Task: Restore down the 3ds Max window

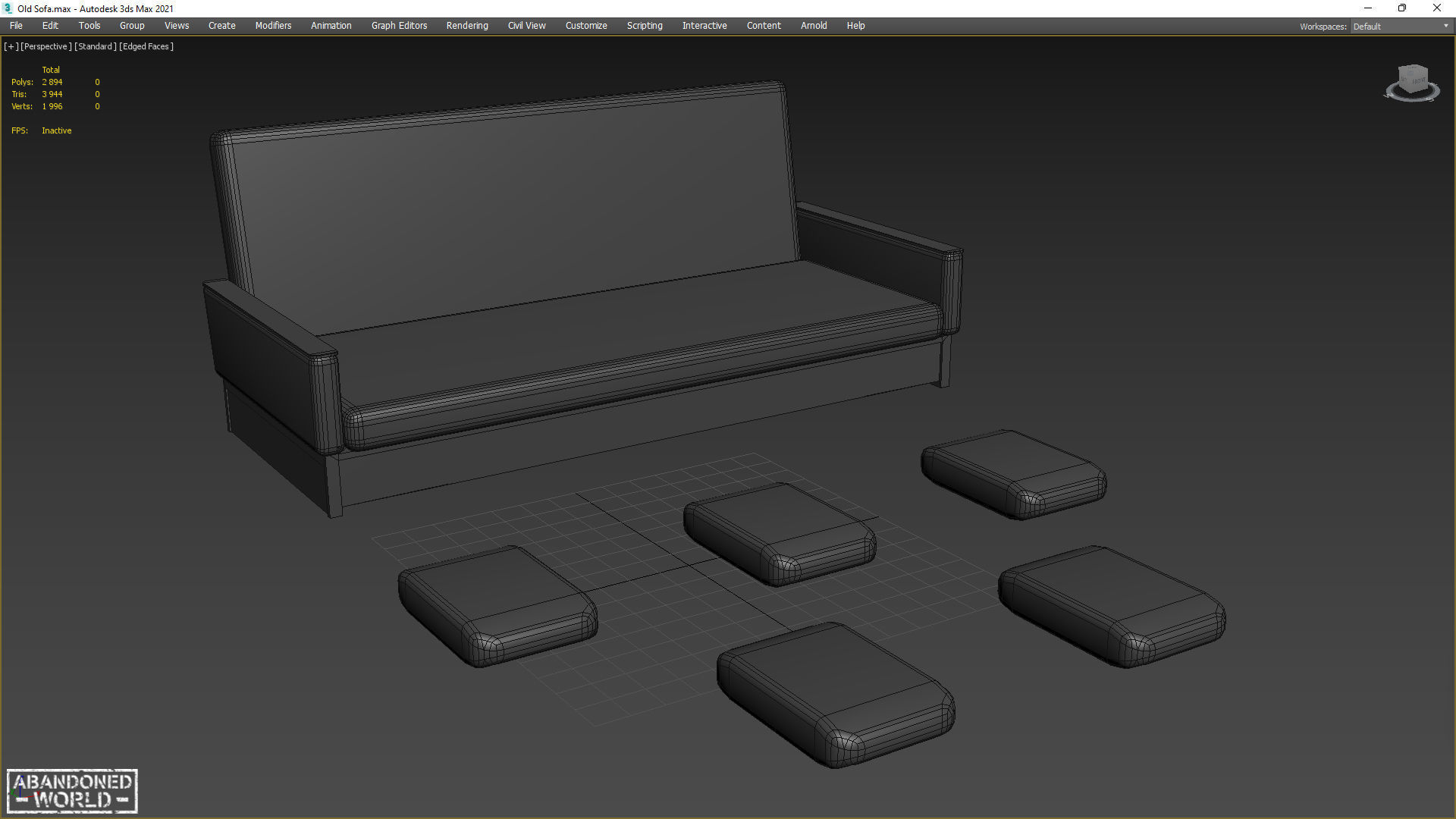Action: coord(1402,8)
